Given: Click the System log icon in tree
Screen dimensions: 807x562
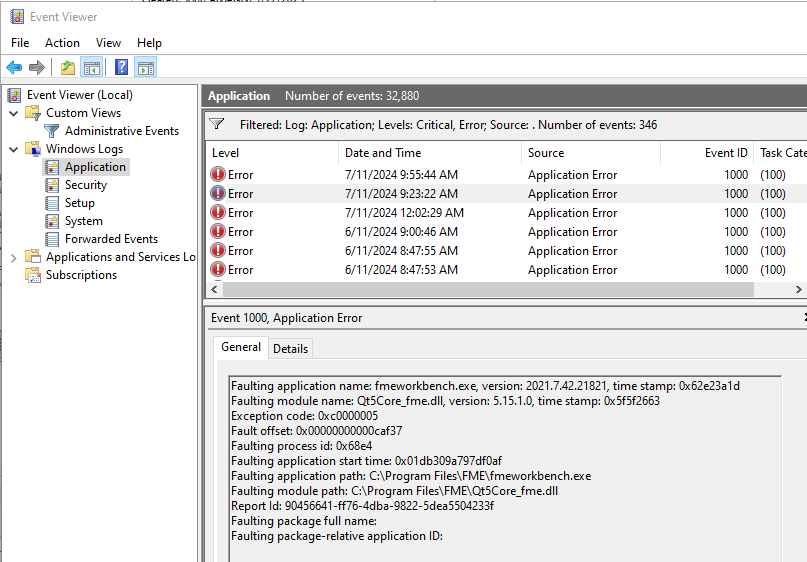Looking at the screenshot, I should [52, 221].
